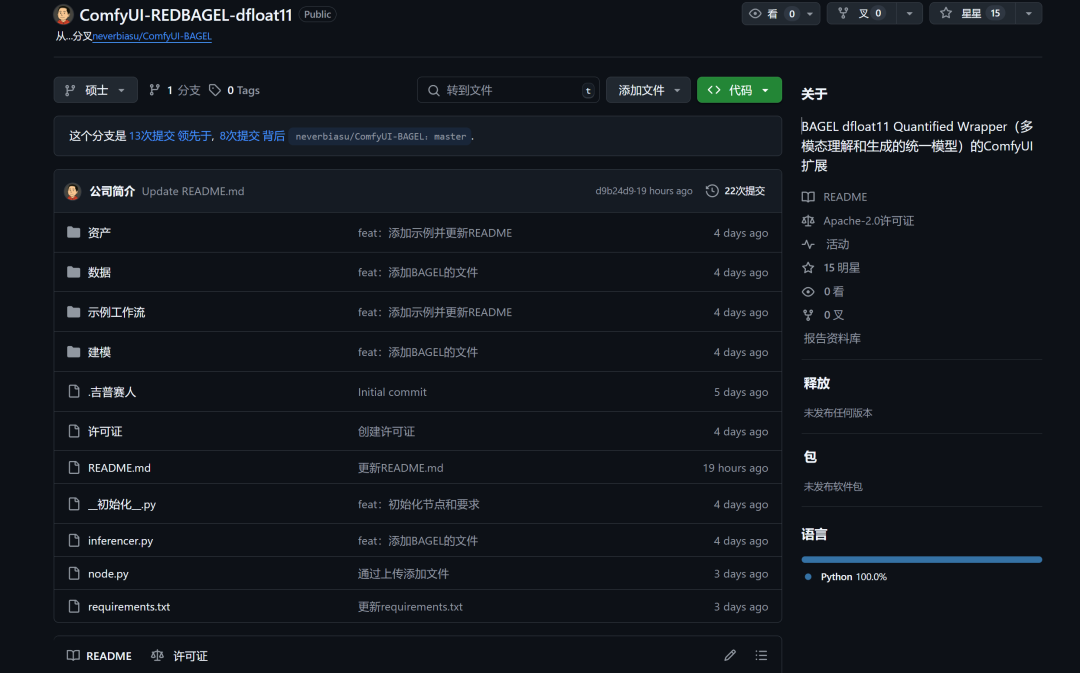Image resolution: width=1080 pixels, height=673 pixels.
Task: Click file icon beside .吉普赛人
Action: (x=74, y=391)
